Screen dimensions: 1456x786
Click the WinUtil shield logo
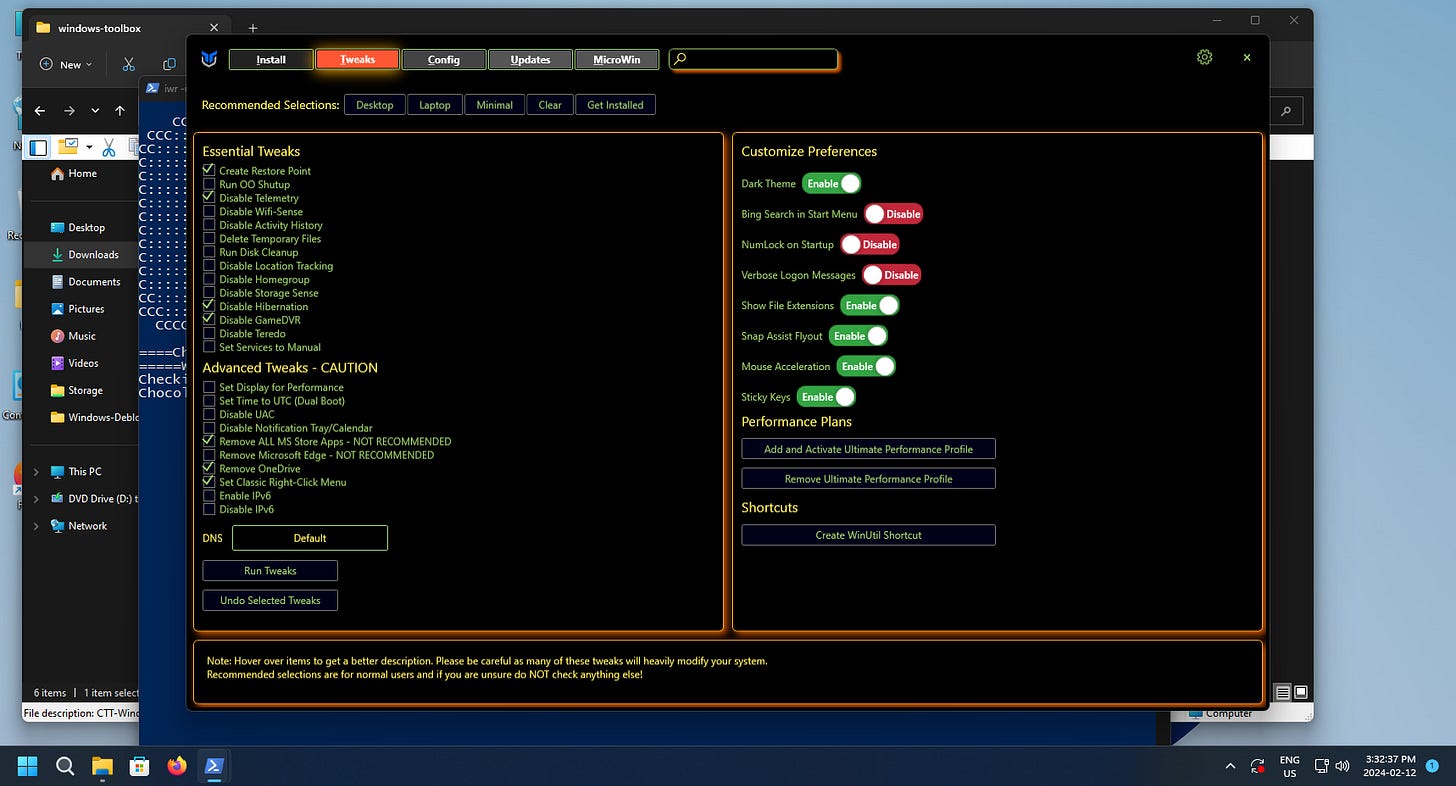pyautogui.click(x=208, y=59)
